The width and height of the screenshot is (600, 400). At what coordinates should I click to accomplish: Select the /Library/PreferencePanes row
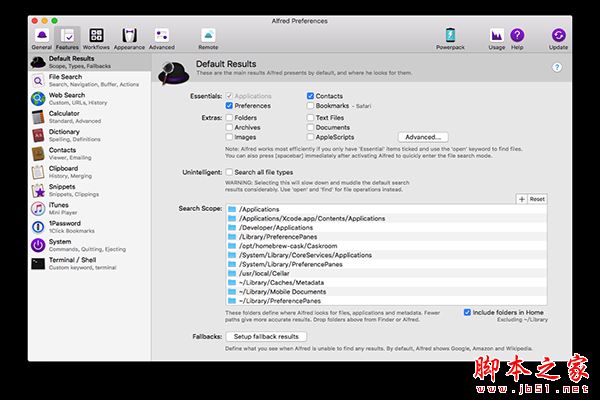click(x=386, y=237)
